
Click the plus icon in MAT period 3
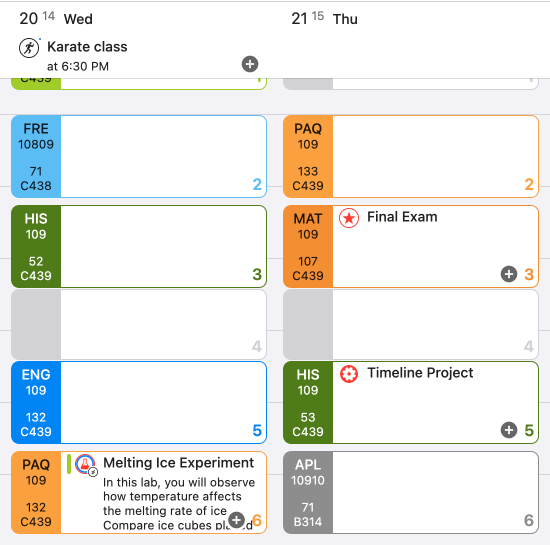(509, 274)
